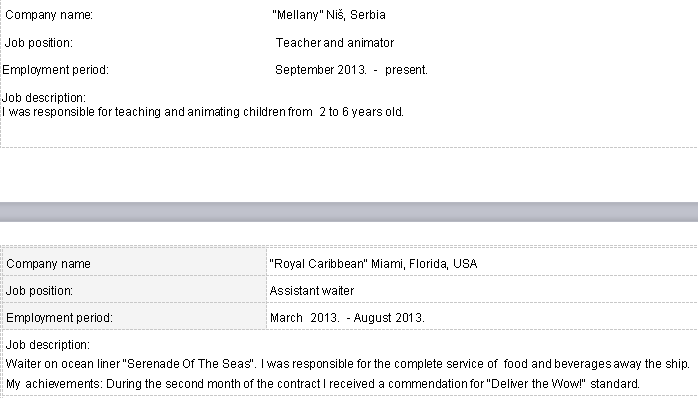The image size is (698, 398).
Task: Select the Teacher and animator job position
Action: click(x=335, y=43)
